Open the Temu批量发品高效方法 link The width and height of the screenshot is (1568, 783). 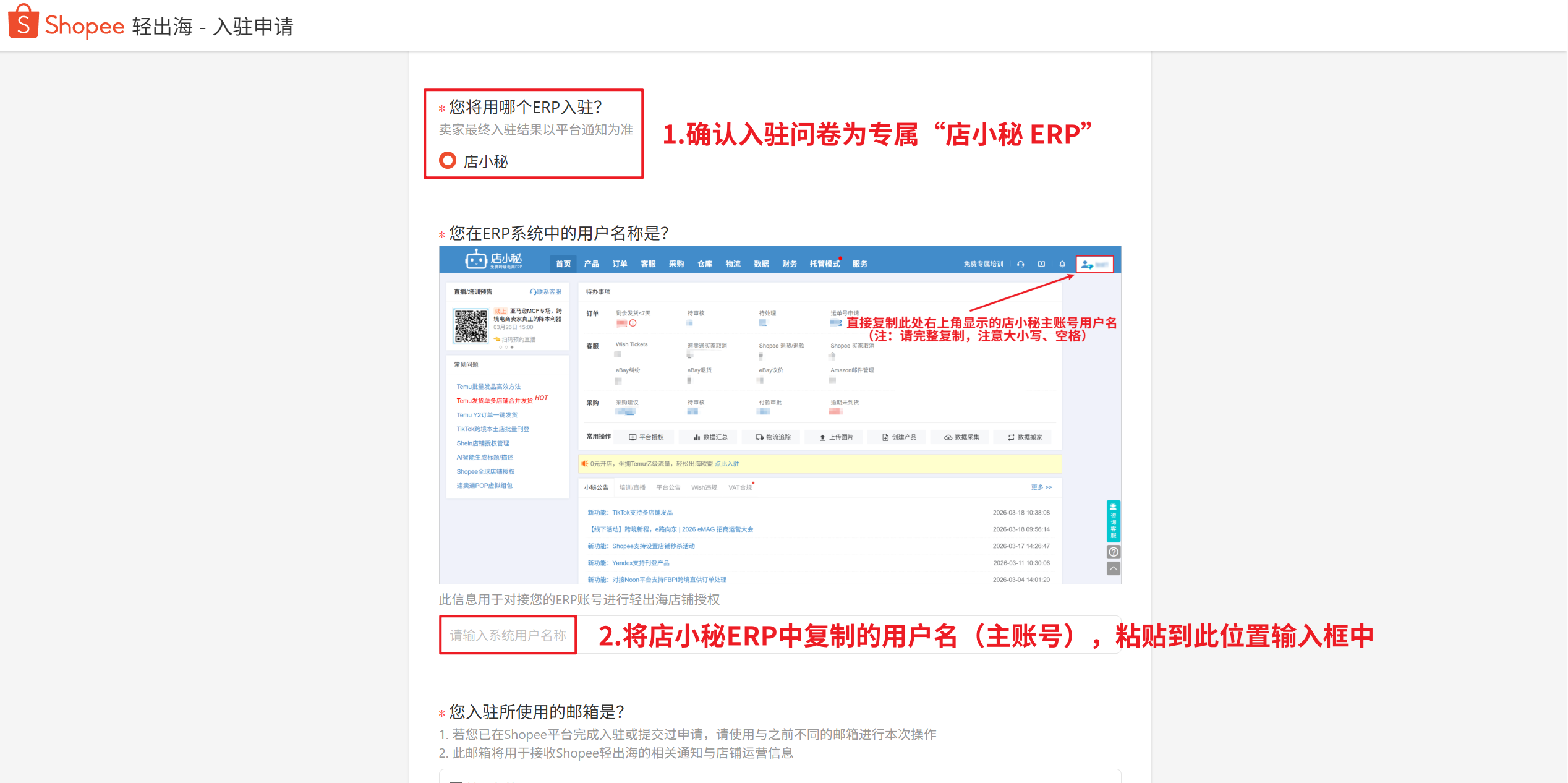pos(488,387)
